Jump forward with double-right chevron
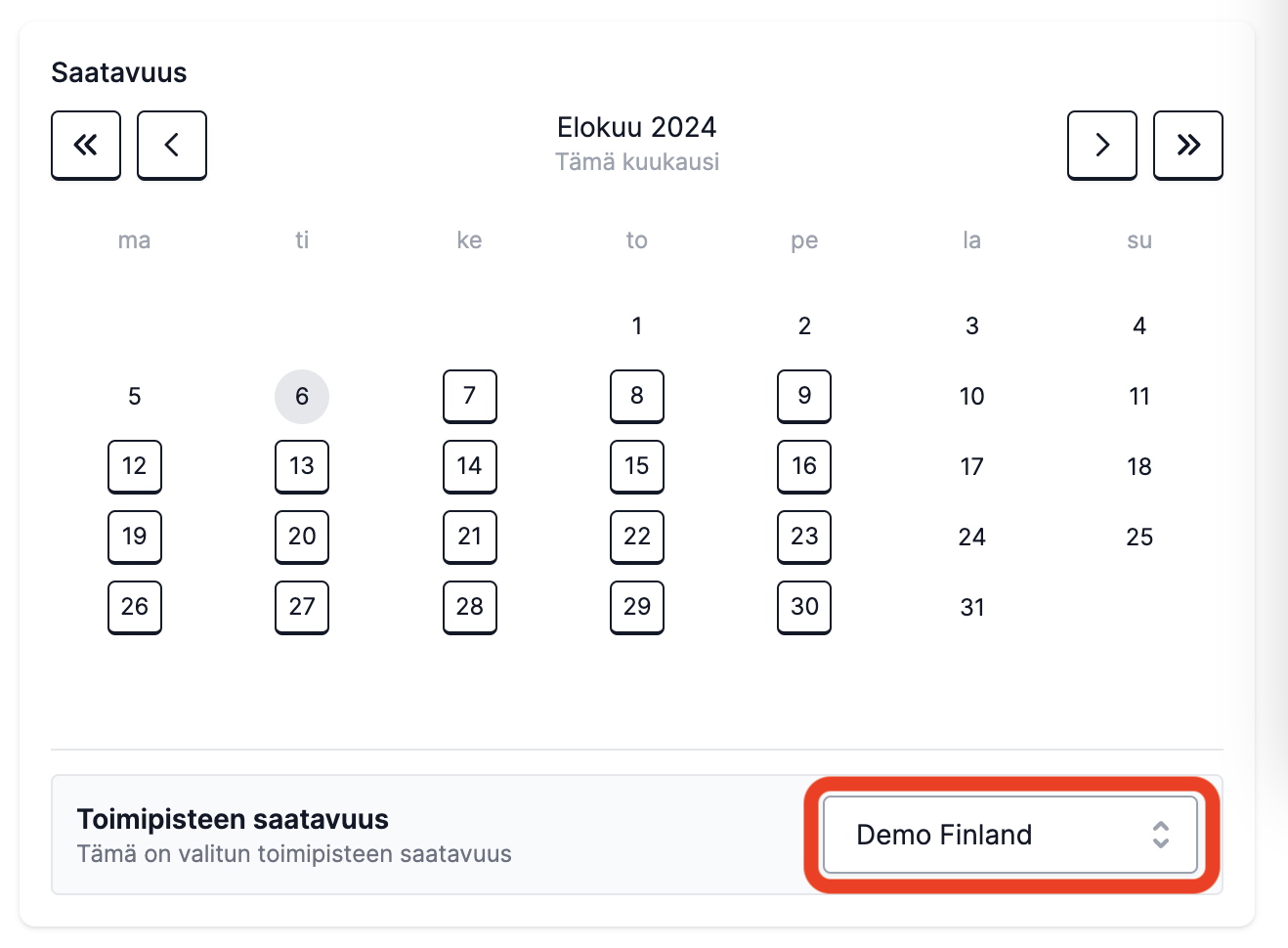The image size is (1288, 948). pos(1188,146)
